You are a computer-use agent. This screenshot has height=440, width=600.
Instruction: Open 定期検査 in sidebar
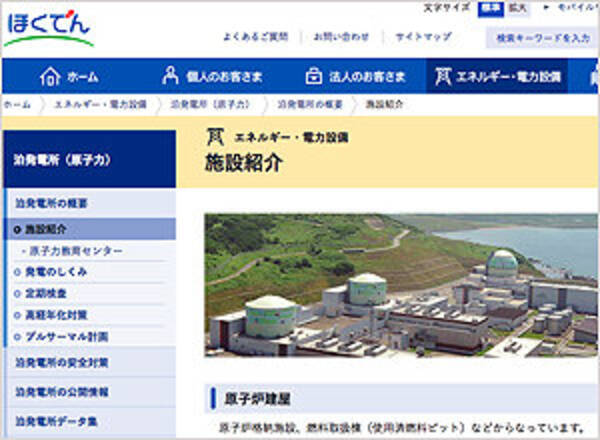[x=46, y=293]
